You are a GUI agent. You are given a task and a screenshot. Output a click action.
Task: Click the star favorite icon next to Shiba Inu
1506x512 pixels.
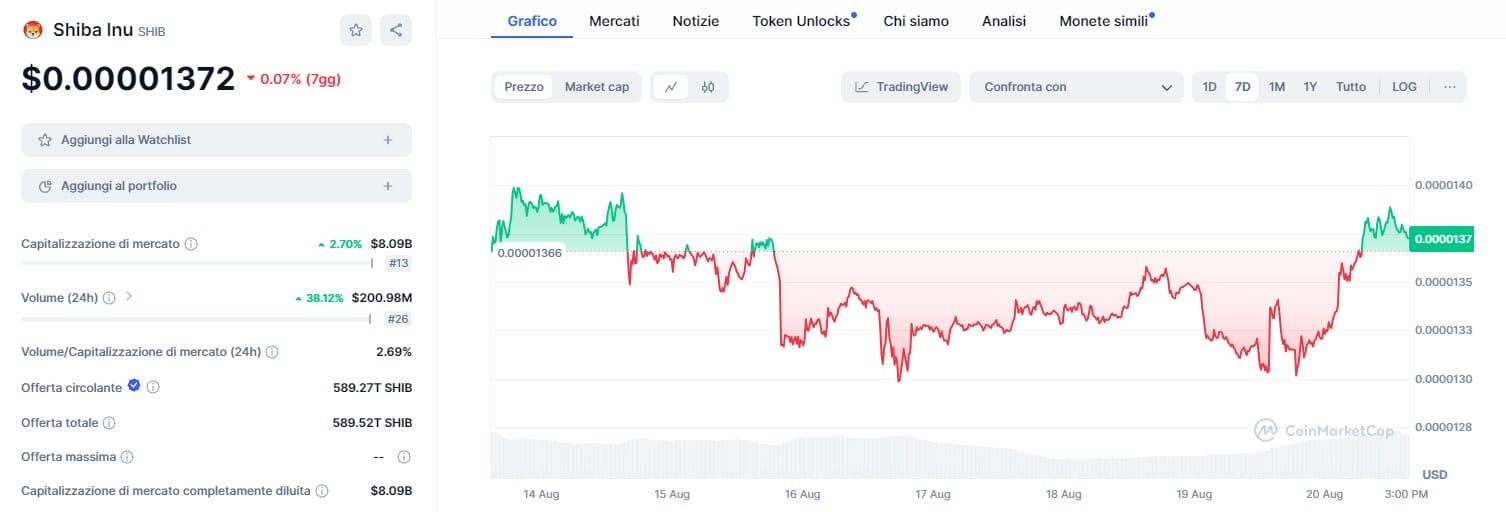[355, 30]
